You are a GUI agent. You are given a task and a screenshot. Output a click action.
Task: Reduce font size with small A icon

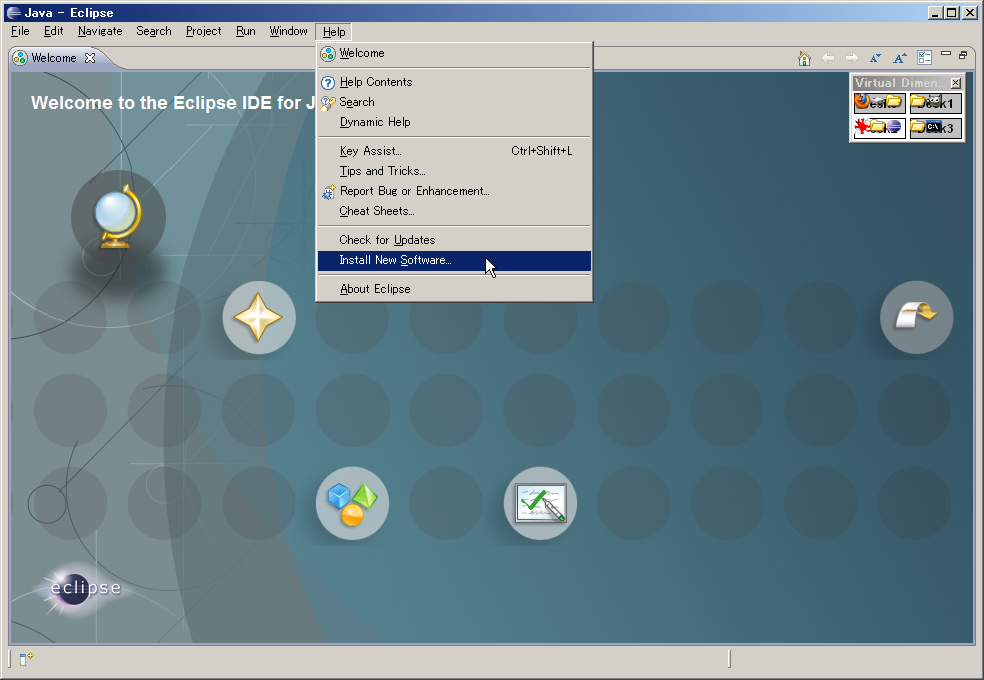(875, 58)
